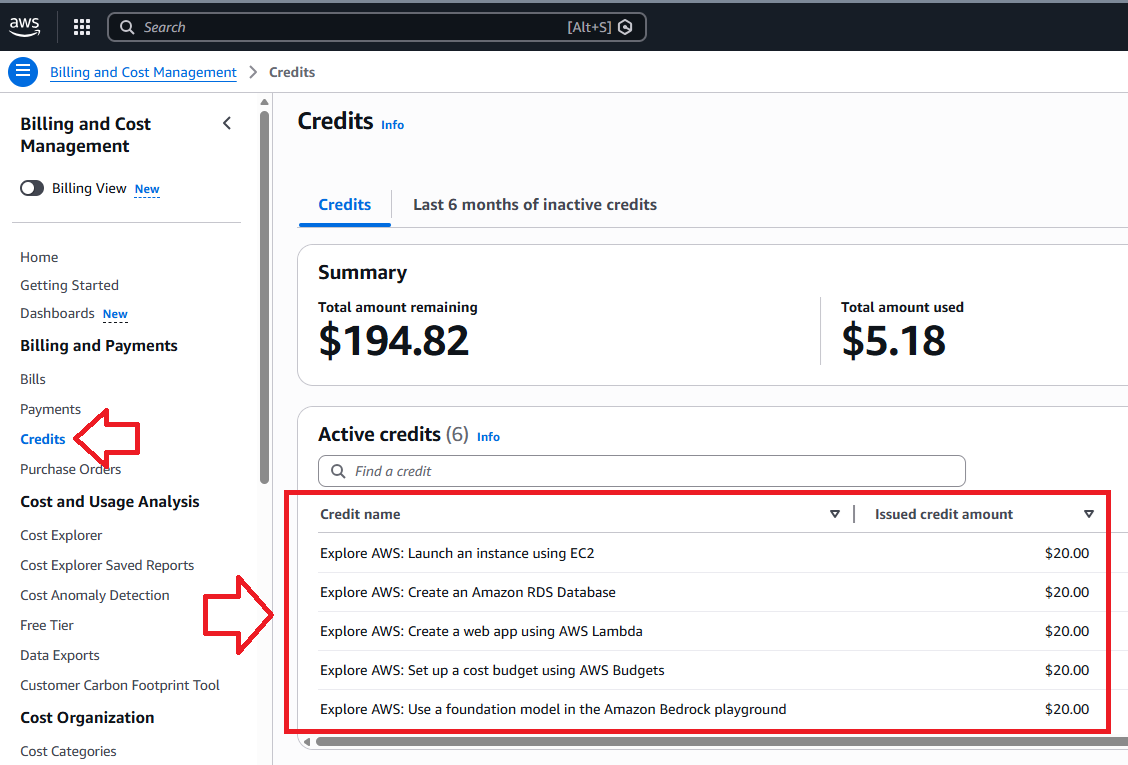Click the Issued credit amount column header

pyautogui.click(x=943, y=515)
